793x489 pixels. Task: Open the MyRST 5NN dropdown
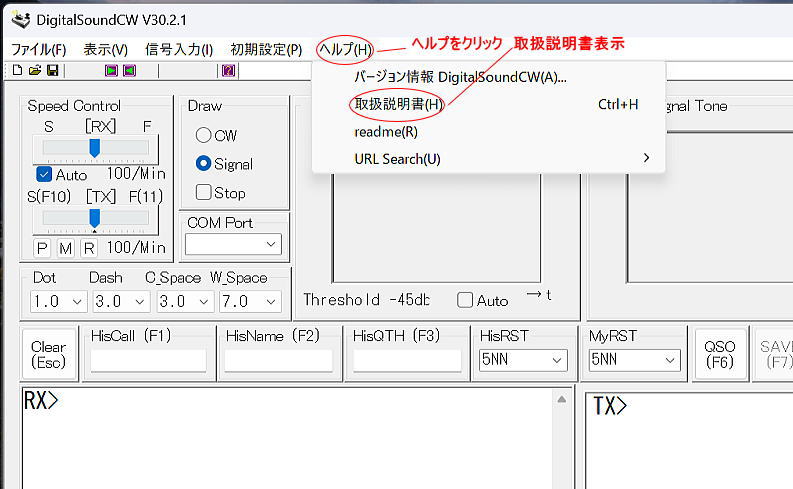tap(635, 360)
